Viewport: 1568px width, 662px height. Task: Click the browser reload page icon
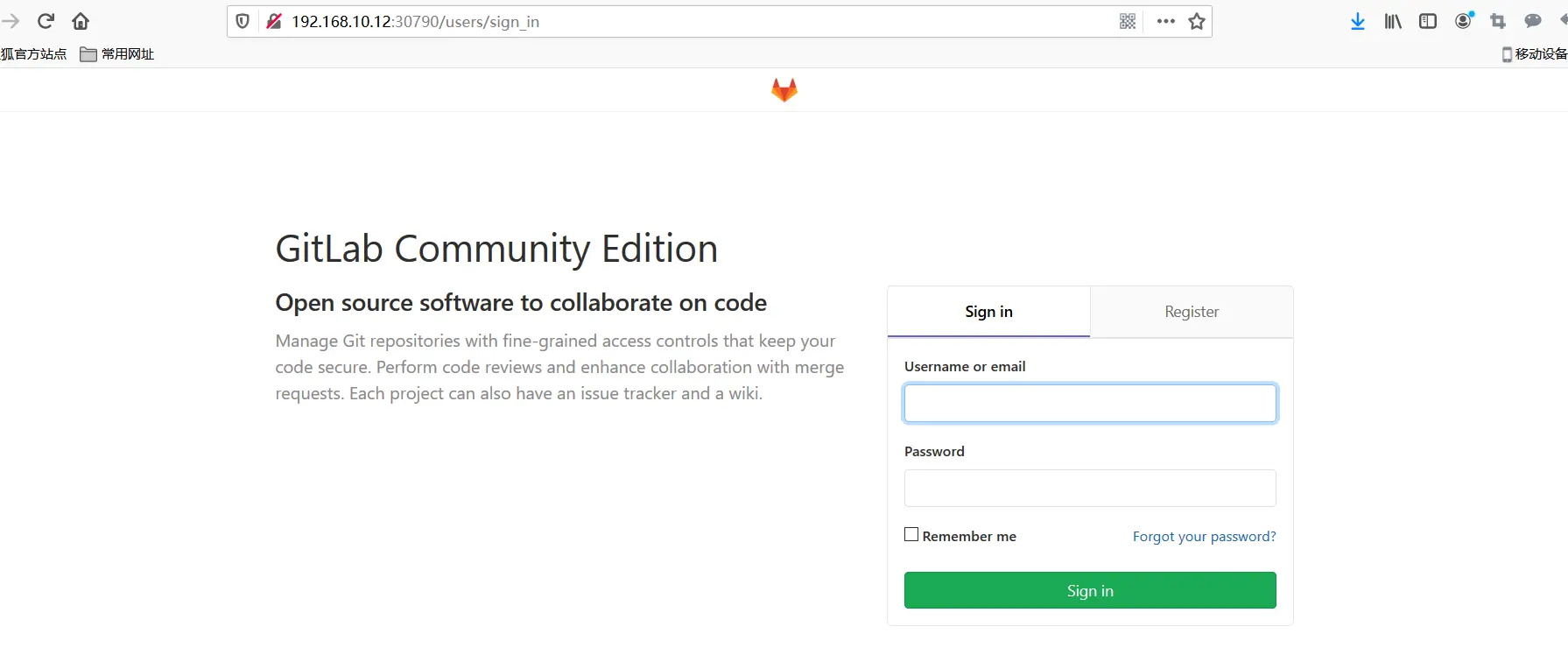point(46,21)
